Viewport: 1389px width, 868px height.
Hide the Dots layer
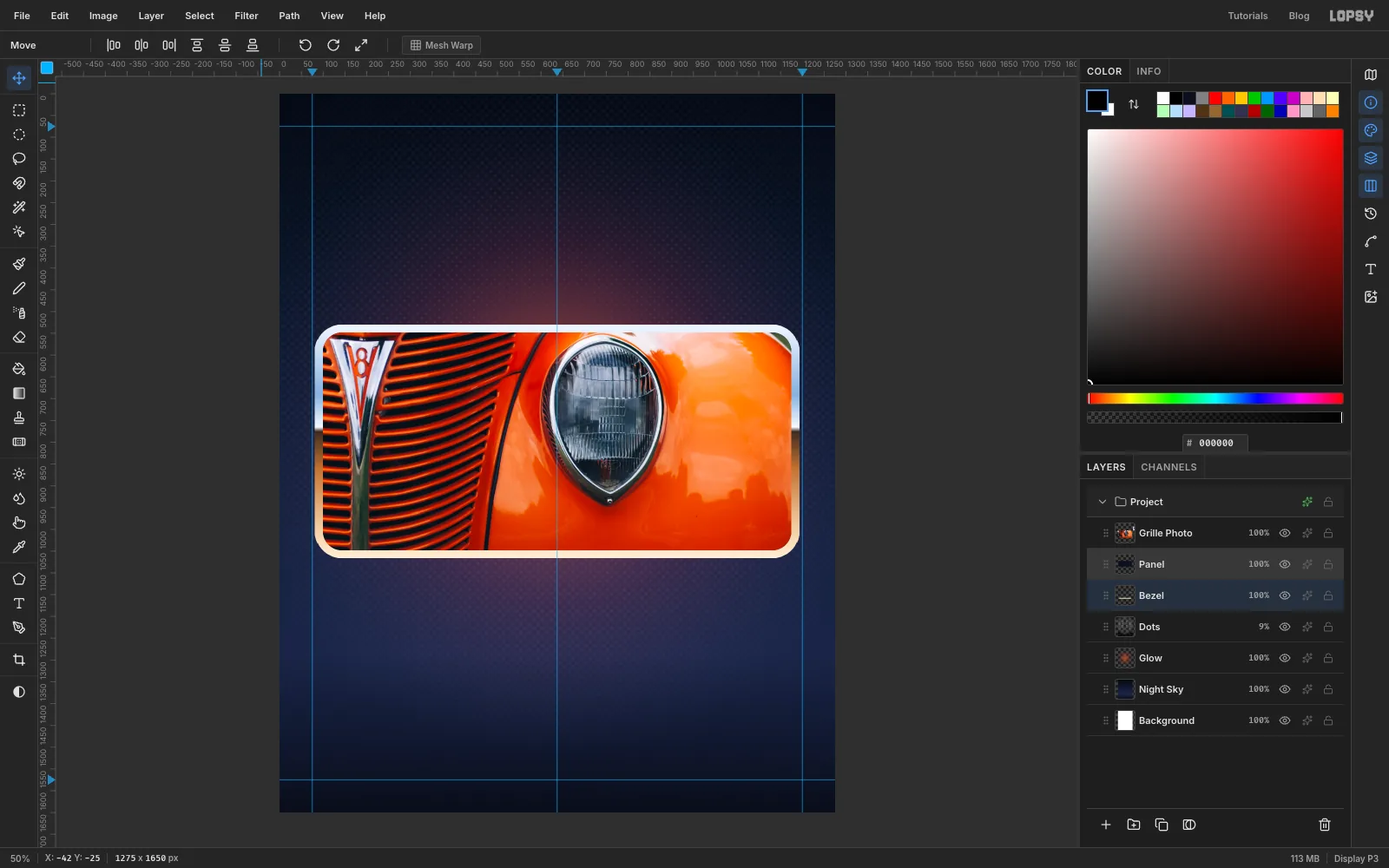tap(1285, 627)
